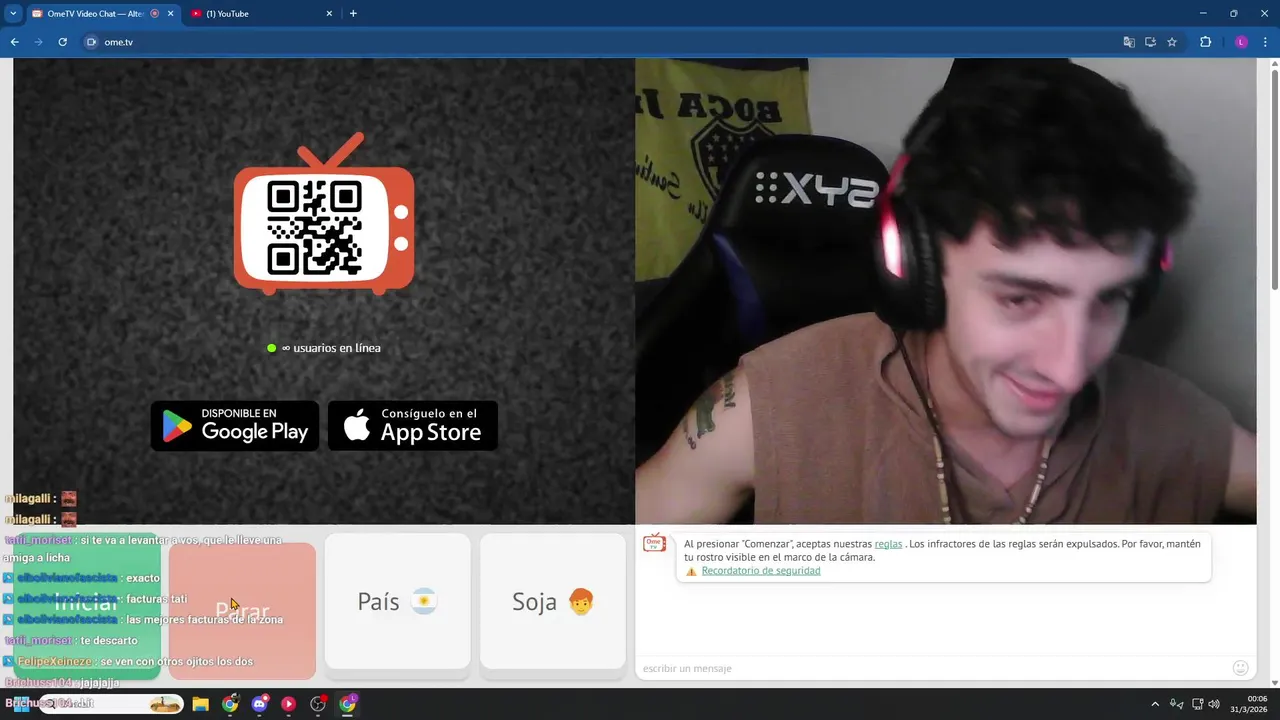
Task: Open the App Store download badge
Action: (x=413, y=426)
